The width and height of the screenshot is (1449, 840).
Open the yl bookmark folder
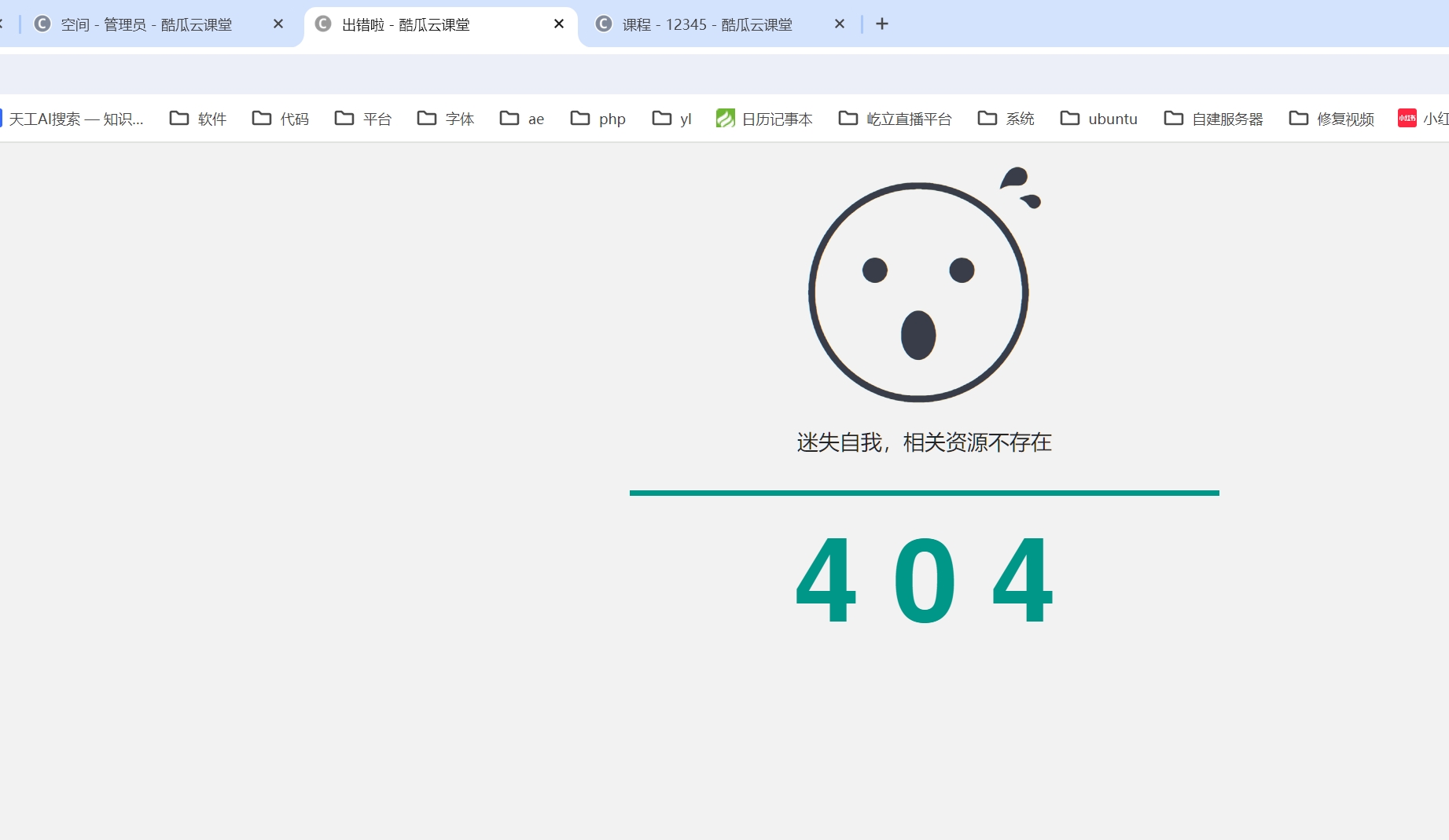point(671,118)
